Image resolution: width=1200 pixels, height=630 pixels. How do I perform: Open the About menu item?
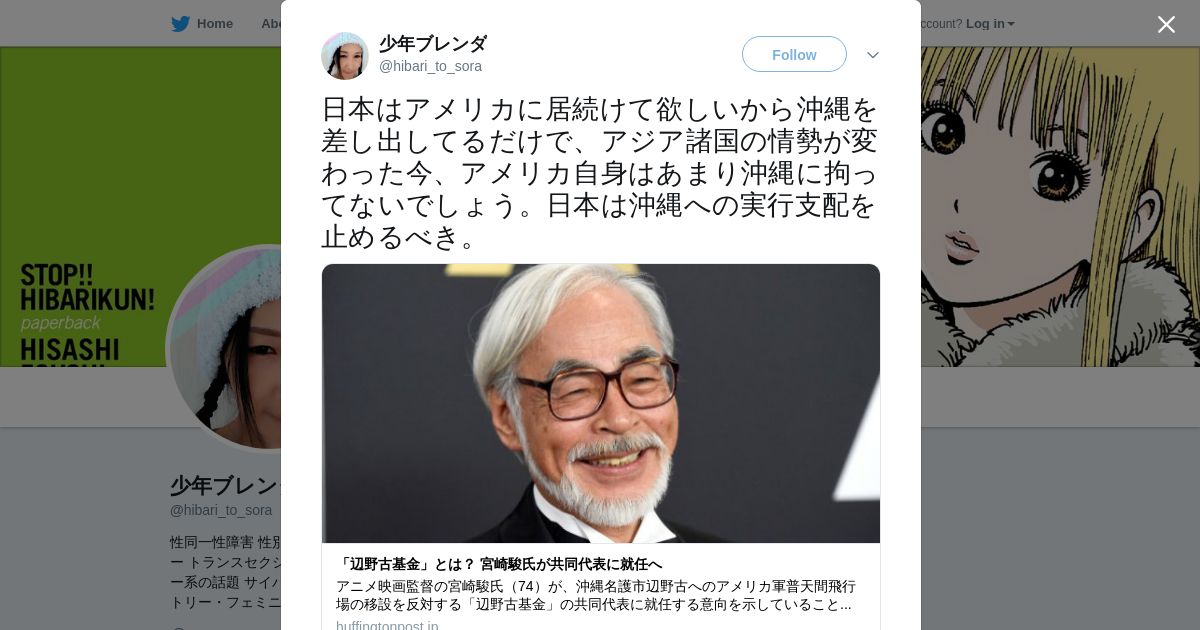click(270, 24)
